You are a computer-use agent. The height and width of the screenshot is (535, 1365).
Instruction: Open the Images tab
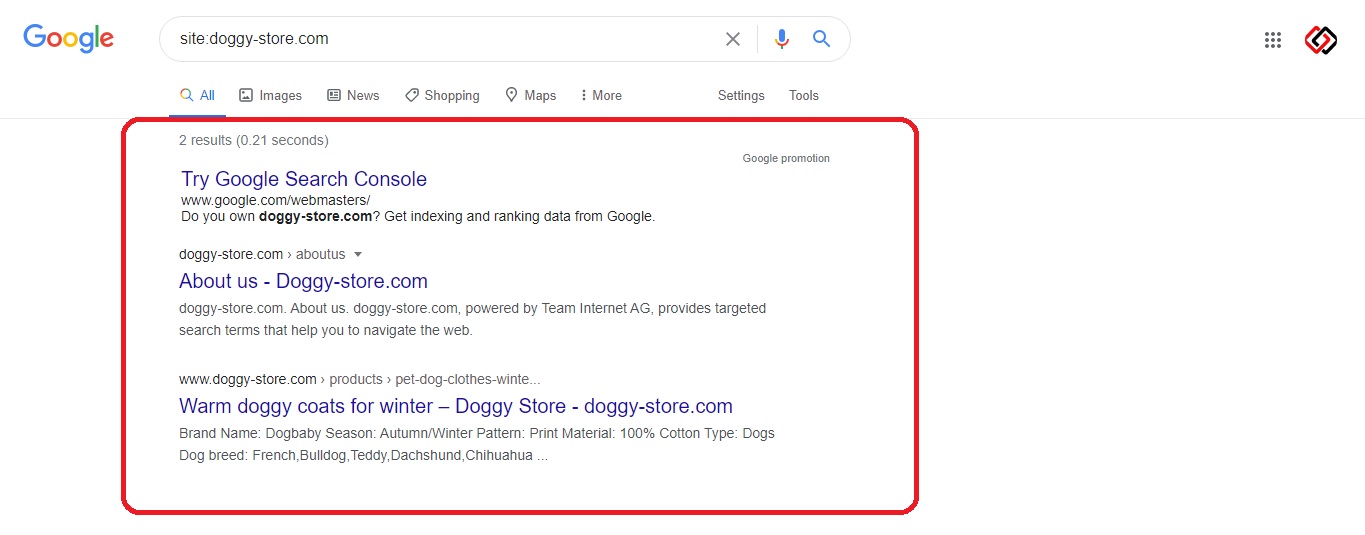coord(270,95)
